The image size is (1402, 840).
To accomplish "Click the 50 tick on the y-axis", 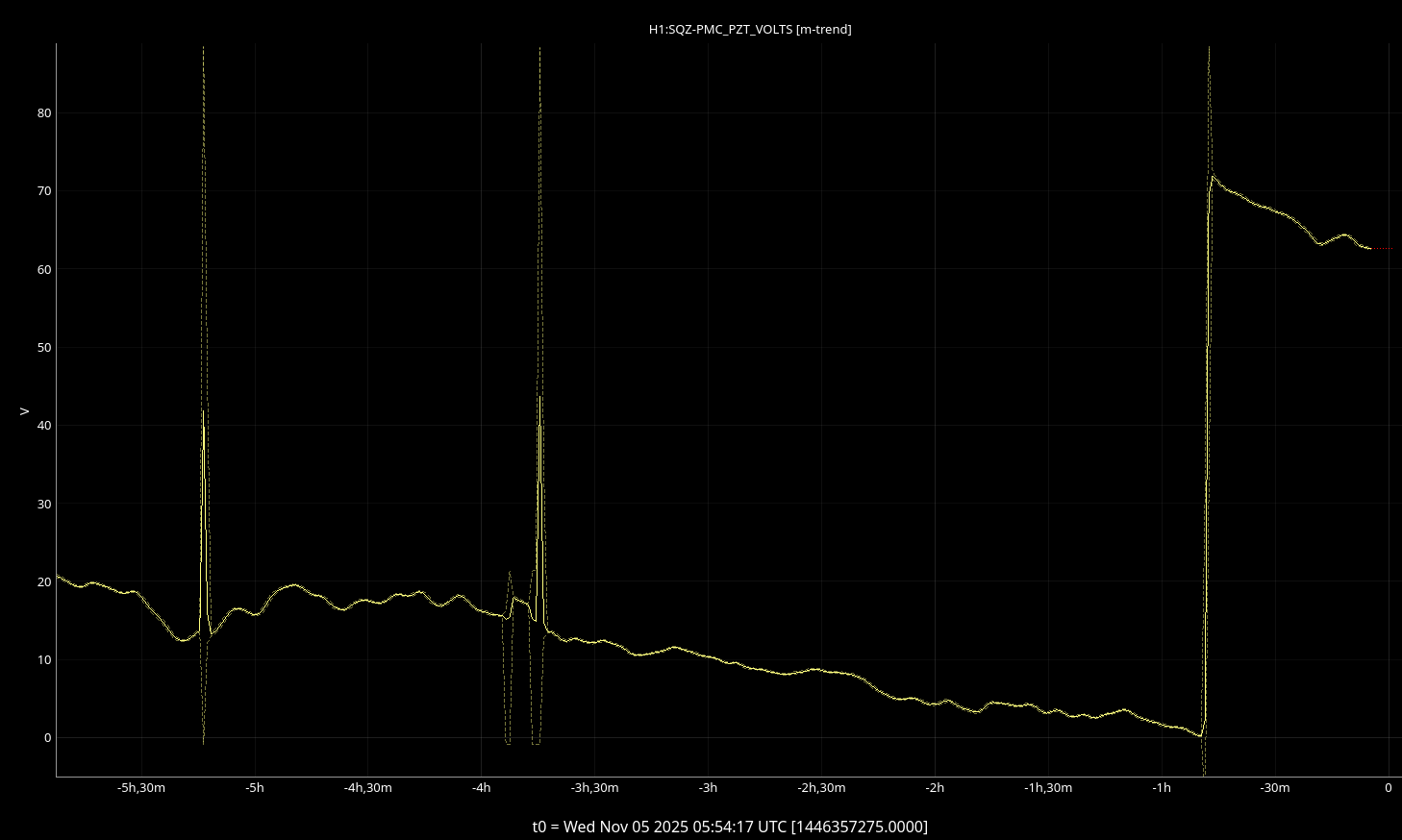I will [44, 348].
